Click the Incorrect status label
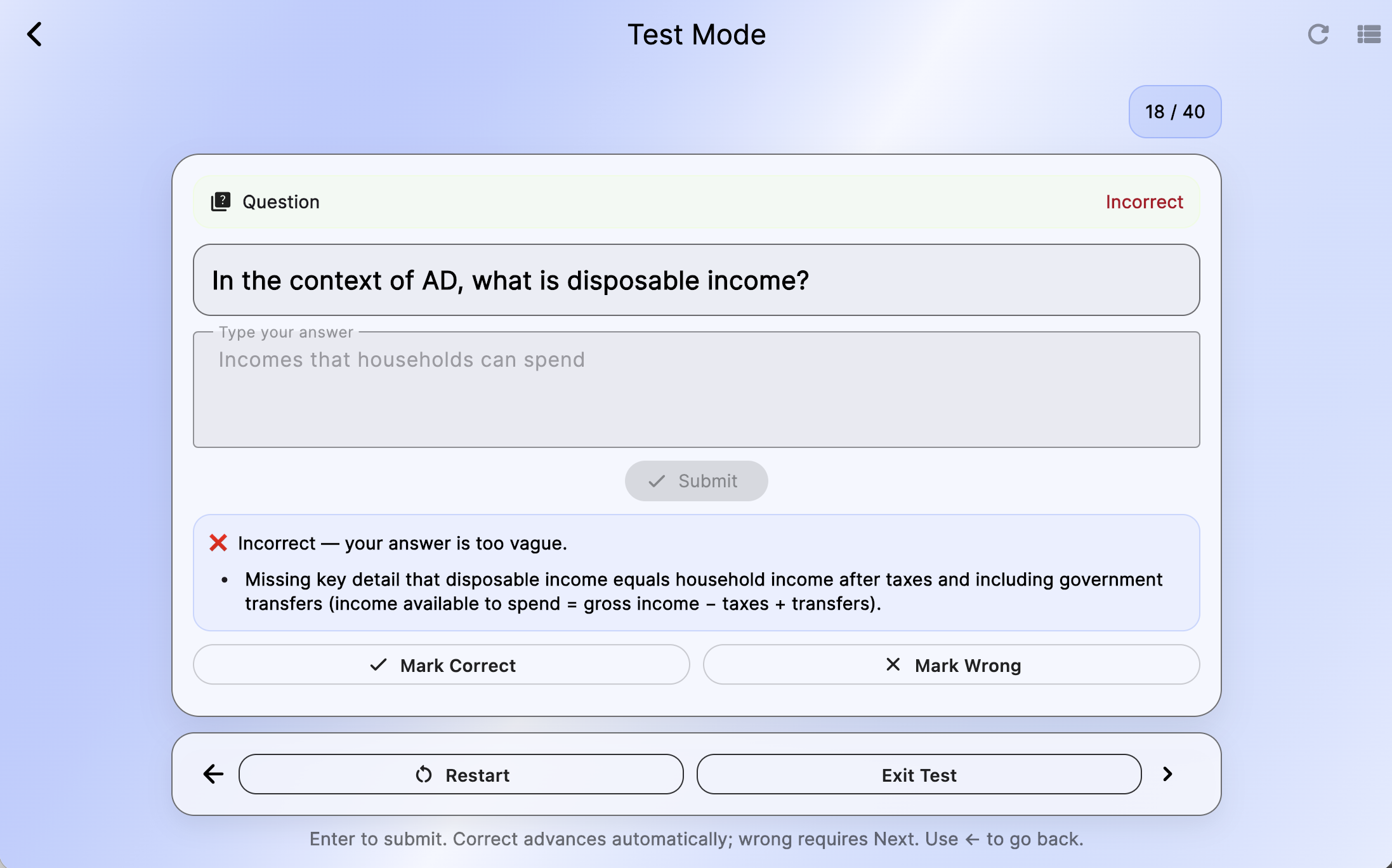Image resolution: width=1392 pixels, height=868 pixels. point(1145,202)
